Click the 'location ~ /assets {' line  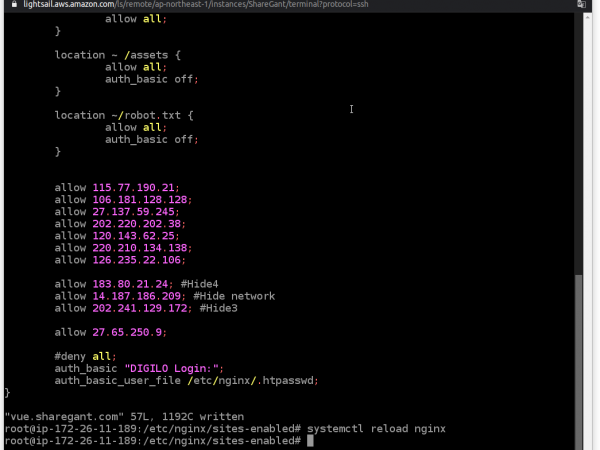[118, 55]
